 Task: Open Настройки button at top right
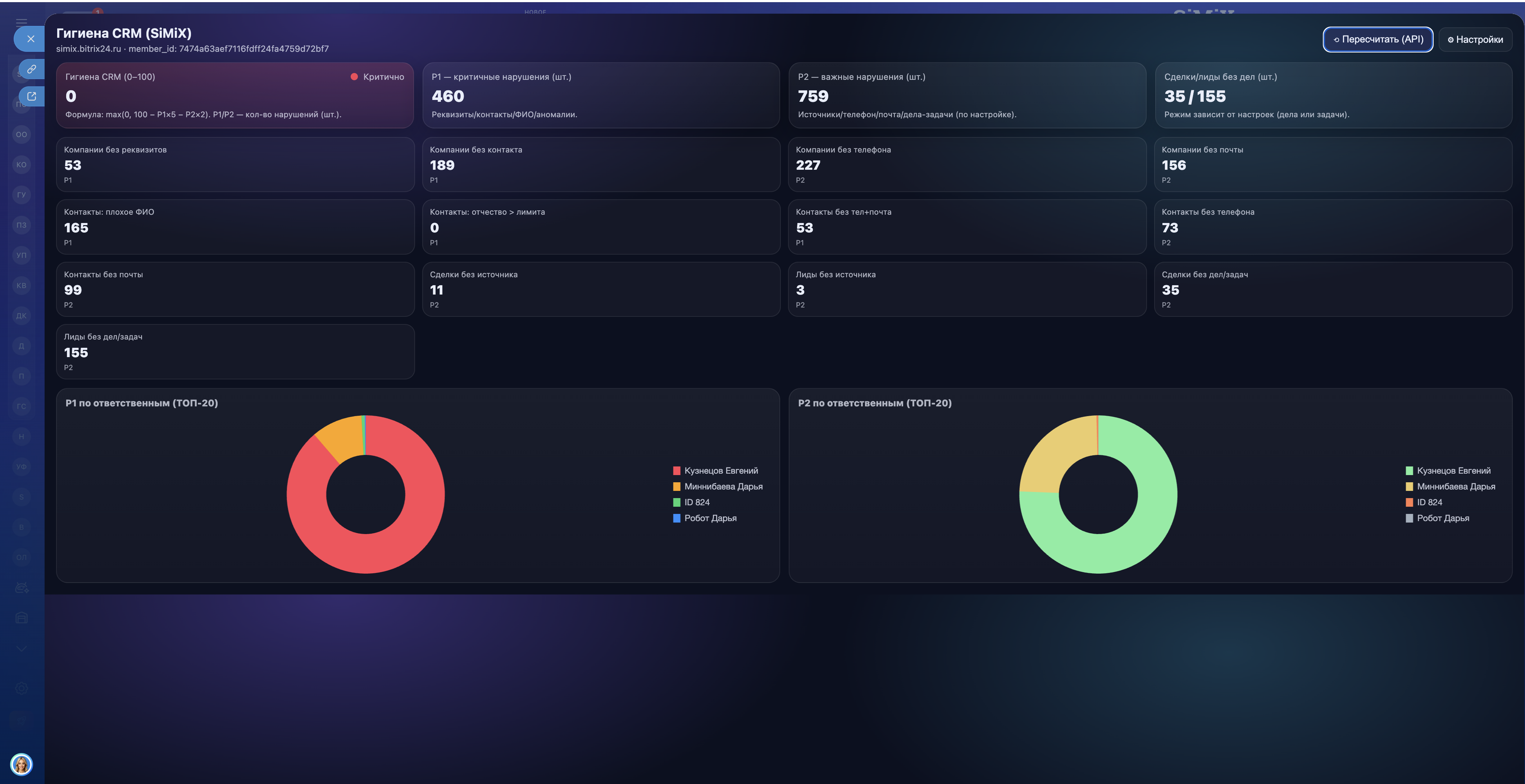[1475, 40]
